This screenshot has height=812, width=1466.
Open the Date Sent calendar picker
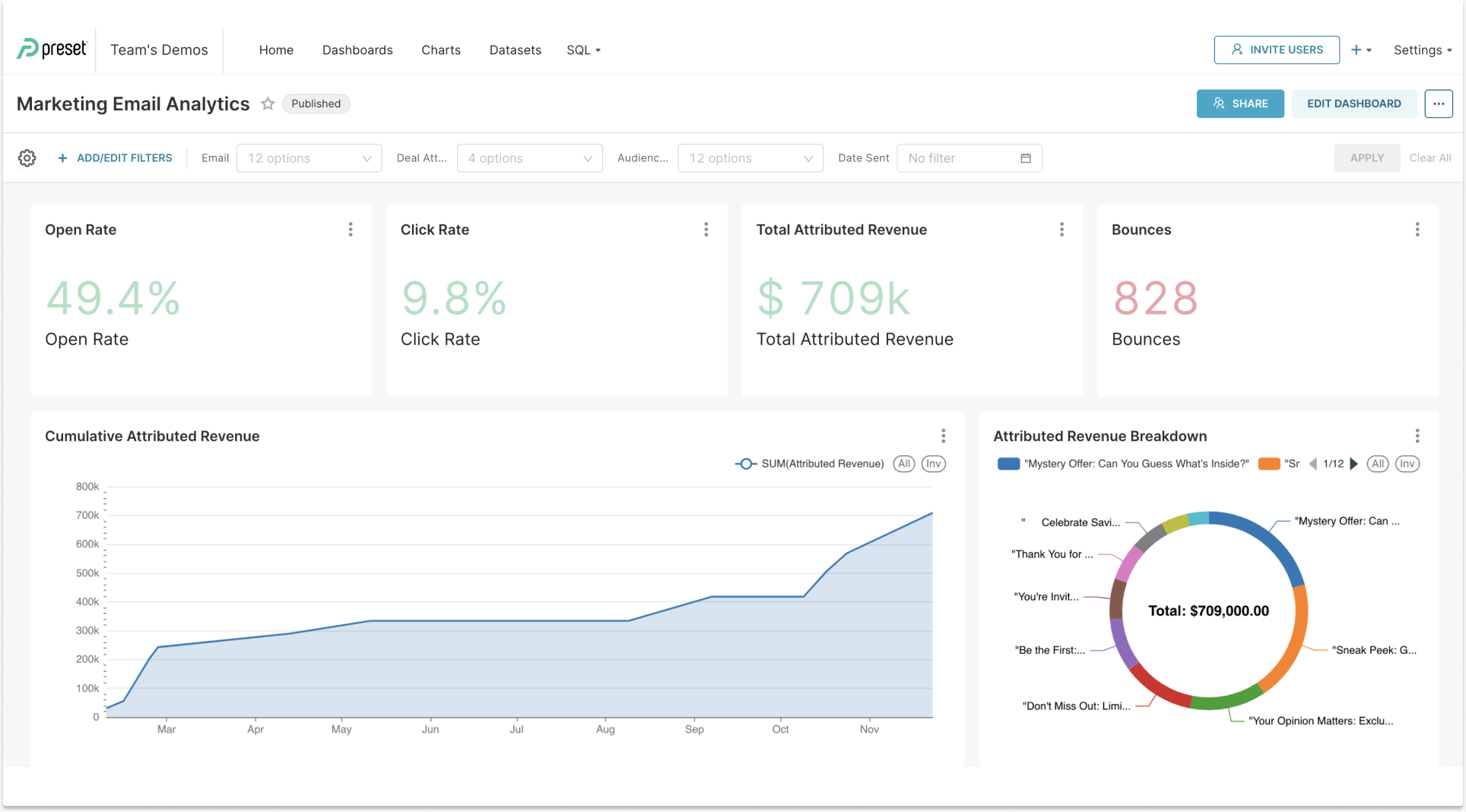coord(1027,158)
